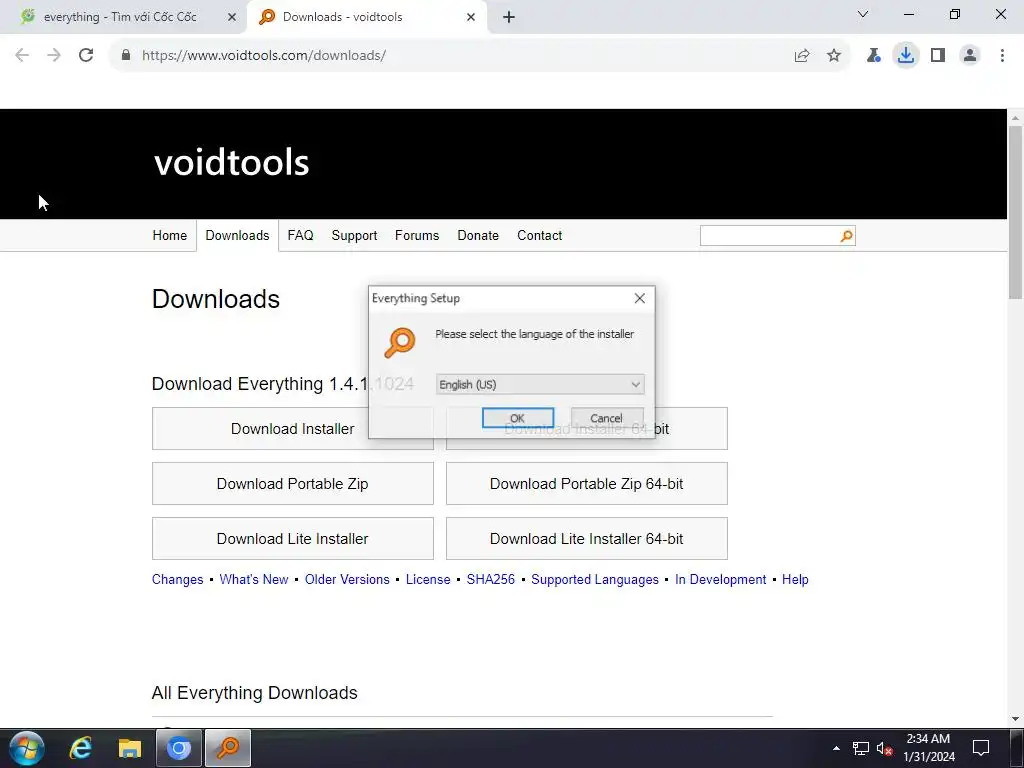1024x768 pixels.
Task: Close the 'Downloads - voidtools' tab
Action: 471,17
